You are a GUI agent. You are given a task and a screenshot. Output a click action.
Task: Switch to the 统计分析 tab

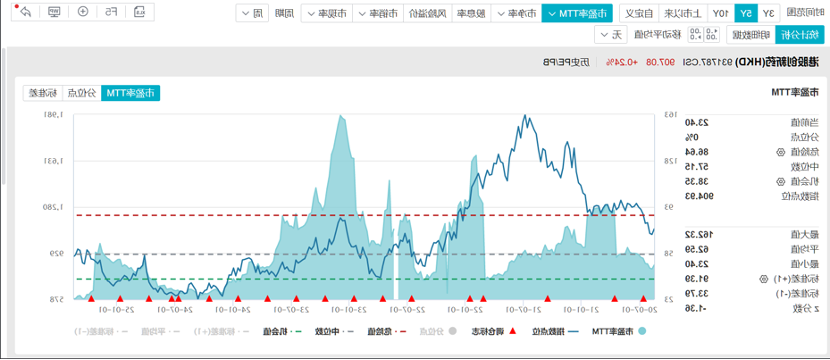click(x=800, y=35)
